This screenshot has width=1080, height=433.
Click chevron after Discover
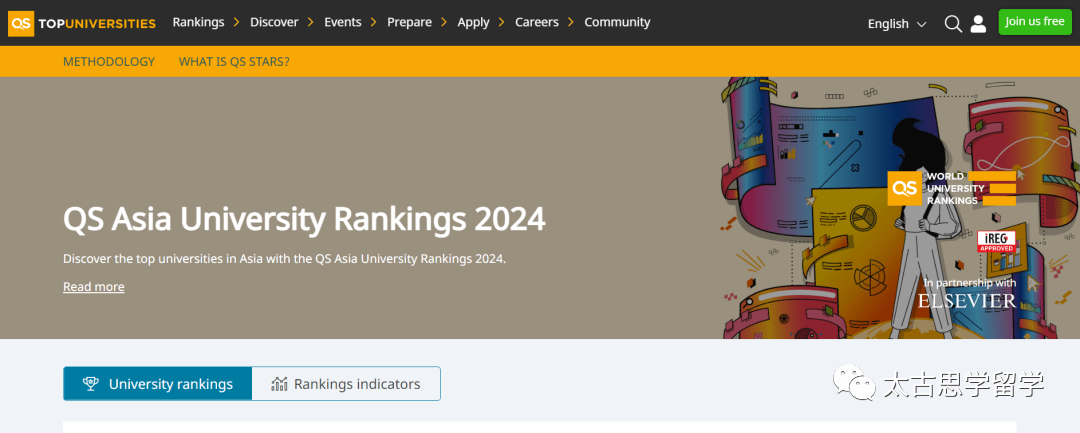tap(310, 22)
